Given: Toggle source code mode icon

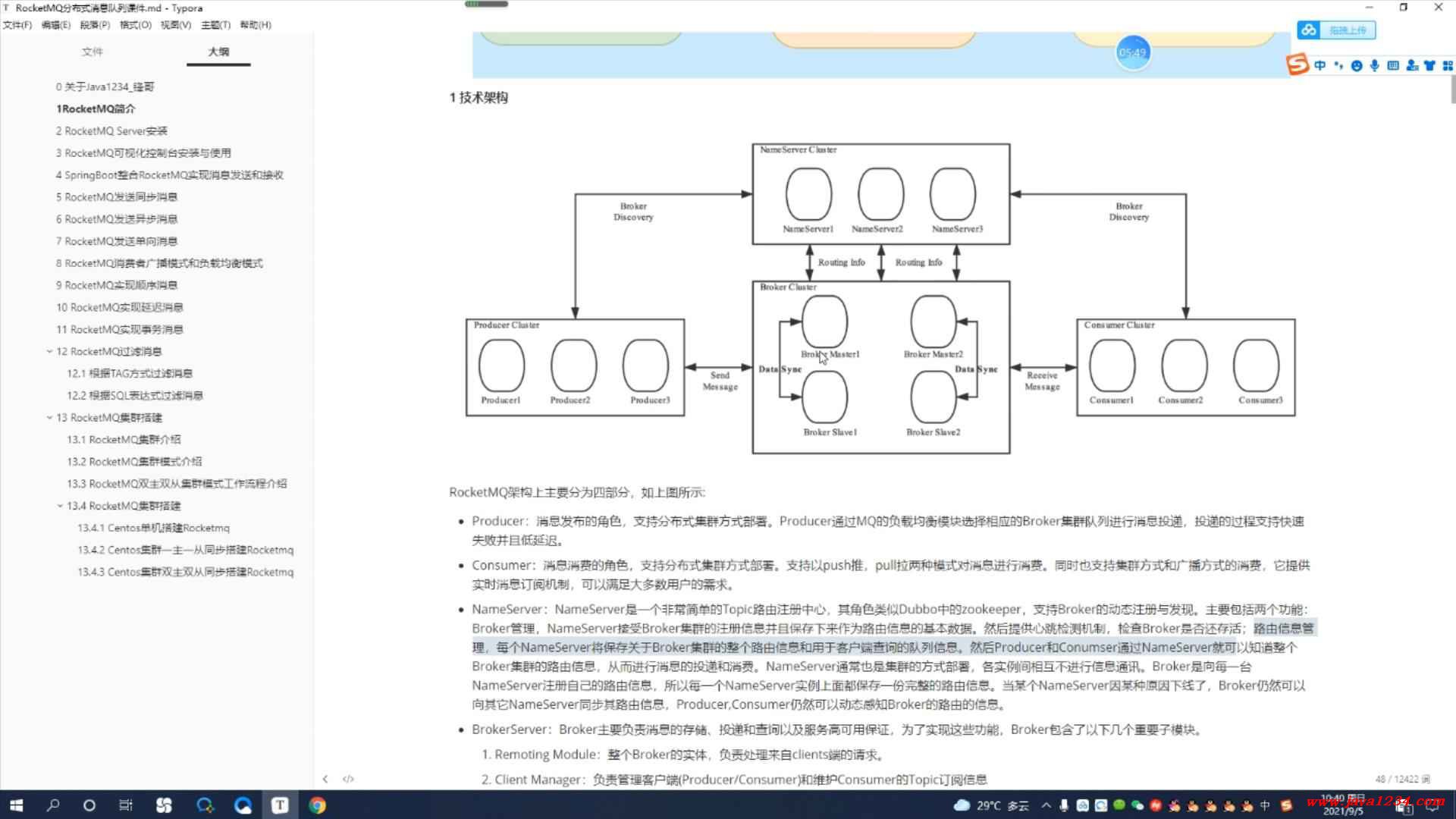Looking at the screenshot, I should pos(348,779).
